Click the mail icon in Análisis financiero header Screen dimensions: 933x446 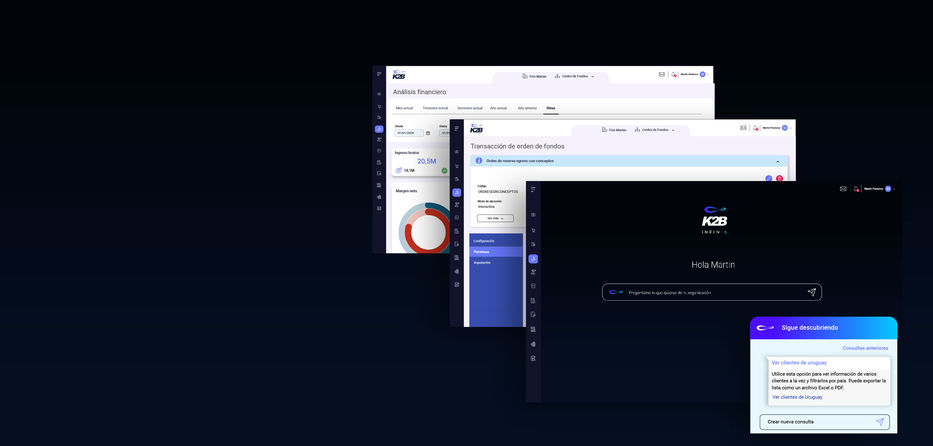click(x=661, y=74)
